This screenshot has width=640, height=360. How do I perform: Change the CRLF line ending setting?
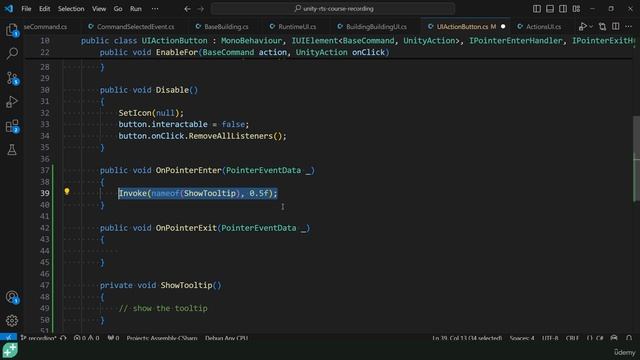click(x=572, y=338)
